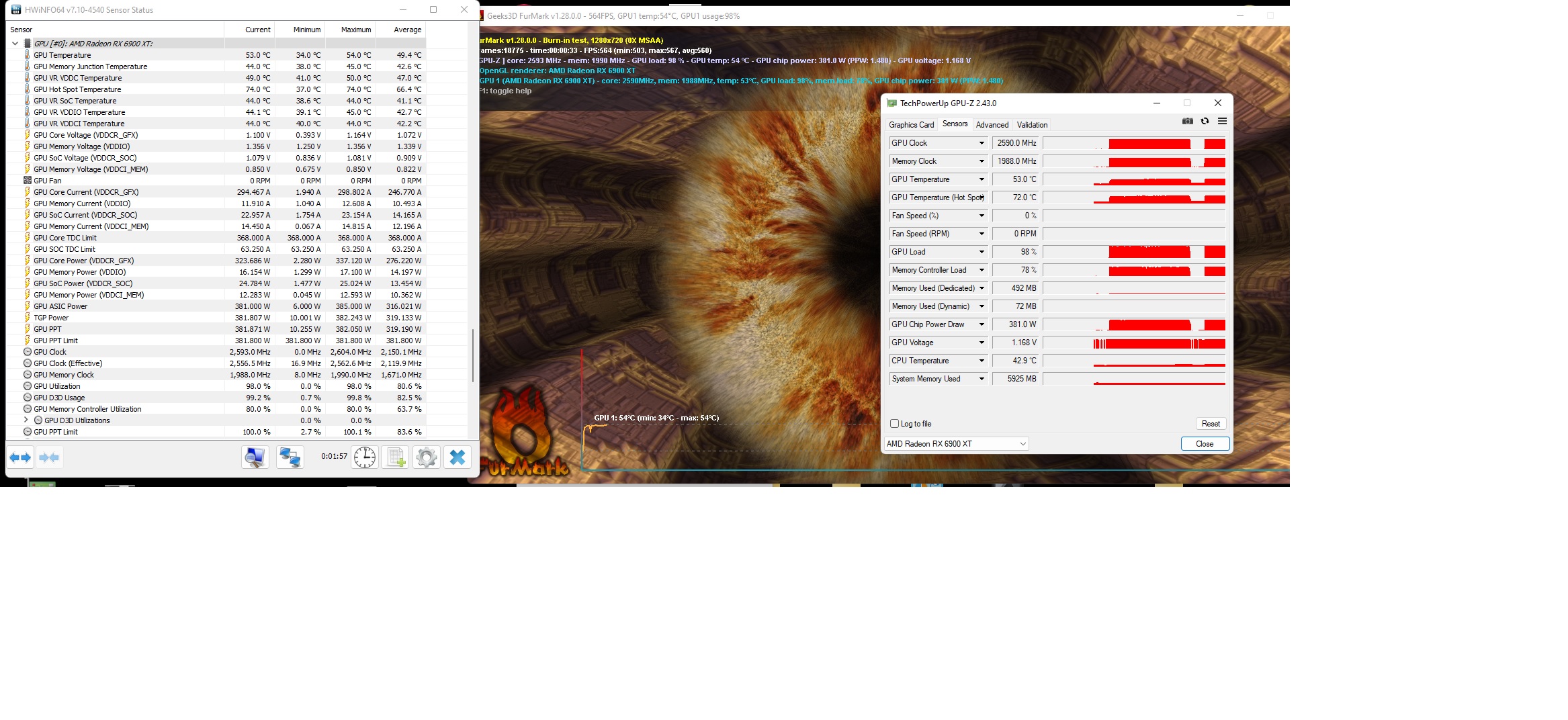Image resolution: width=1568 pixels, height=720 pixels.
Task: Click GPU Voltage red history graph in GPU-Z
Action: [1134, 343]
